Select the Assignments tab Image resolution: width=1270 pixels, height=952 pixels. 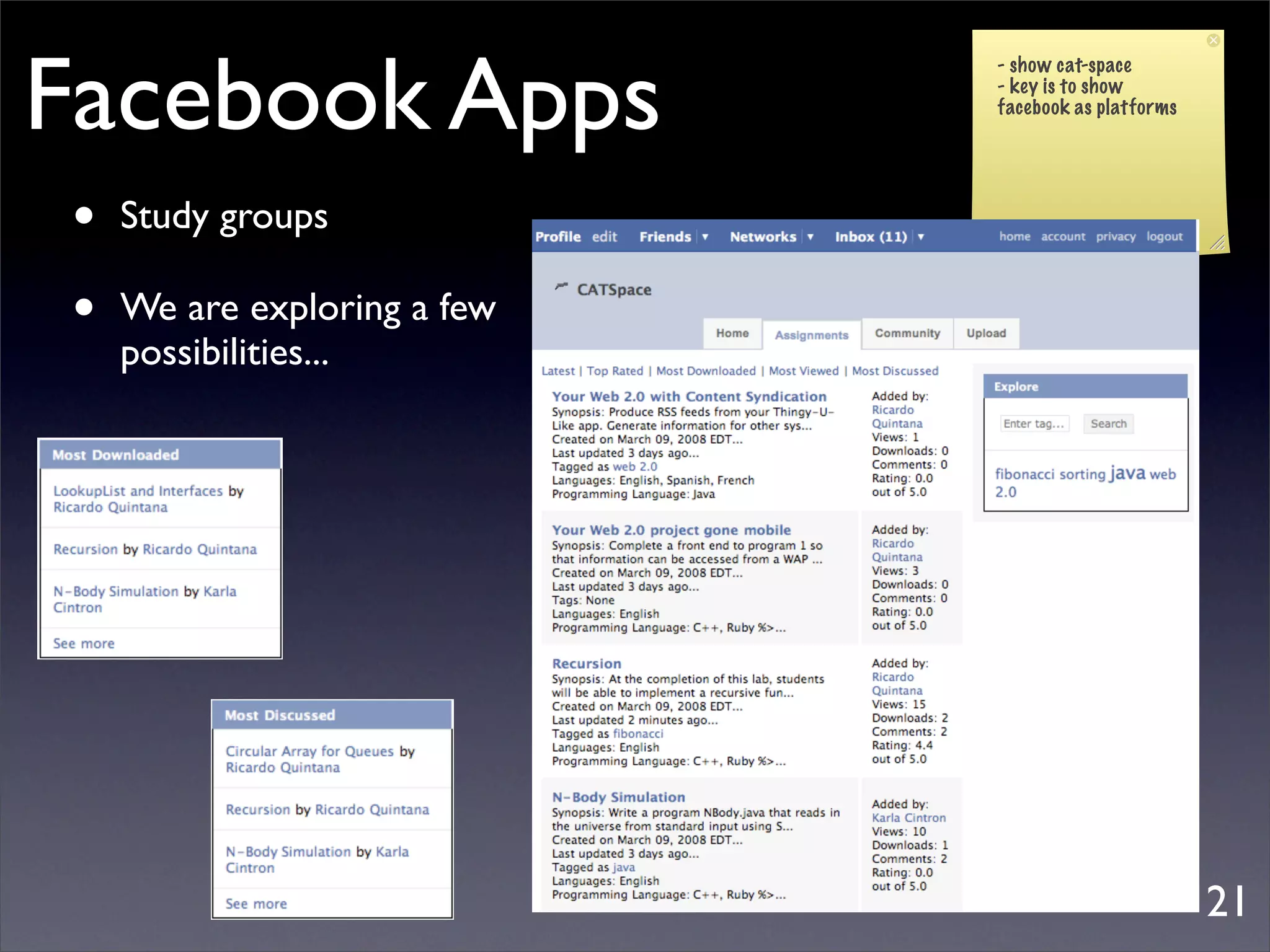tap(811, 335)
